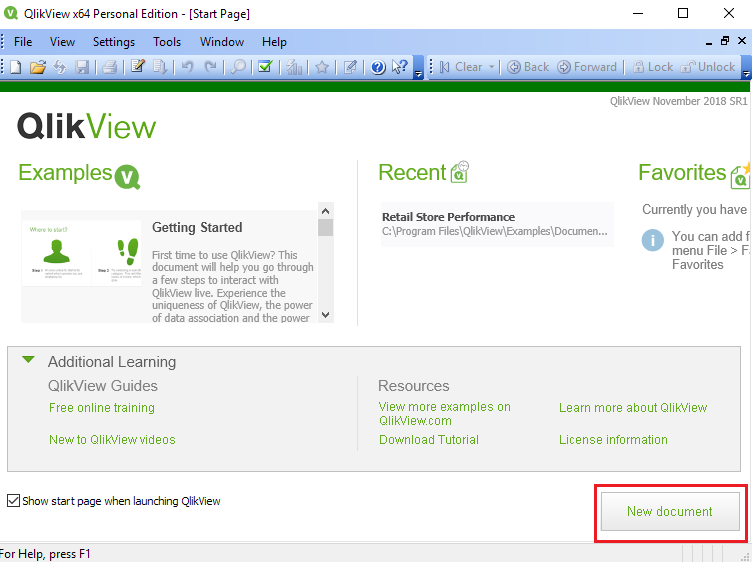Click the Lock selections button
Screen dimensions: 752x562
[653, 67]
